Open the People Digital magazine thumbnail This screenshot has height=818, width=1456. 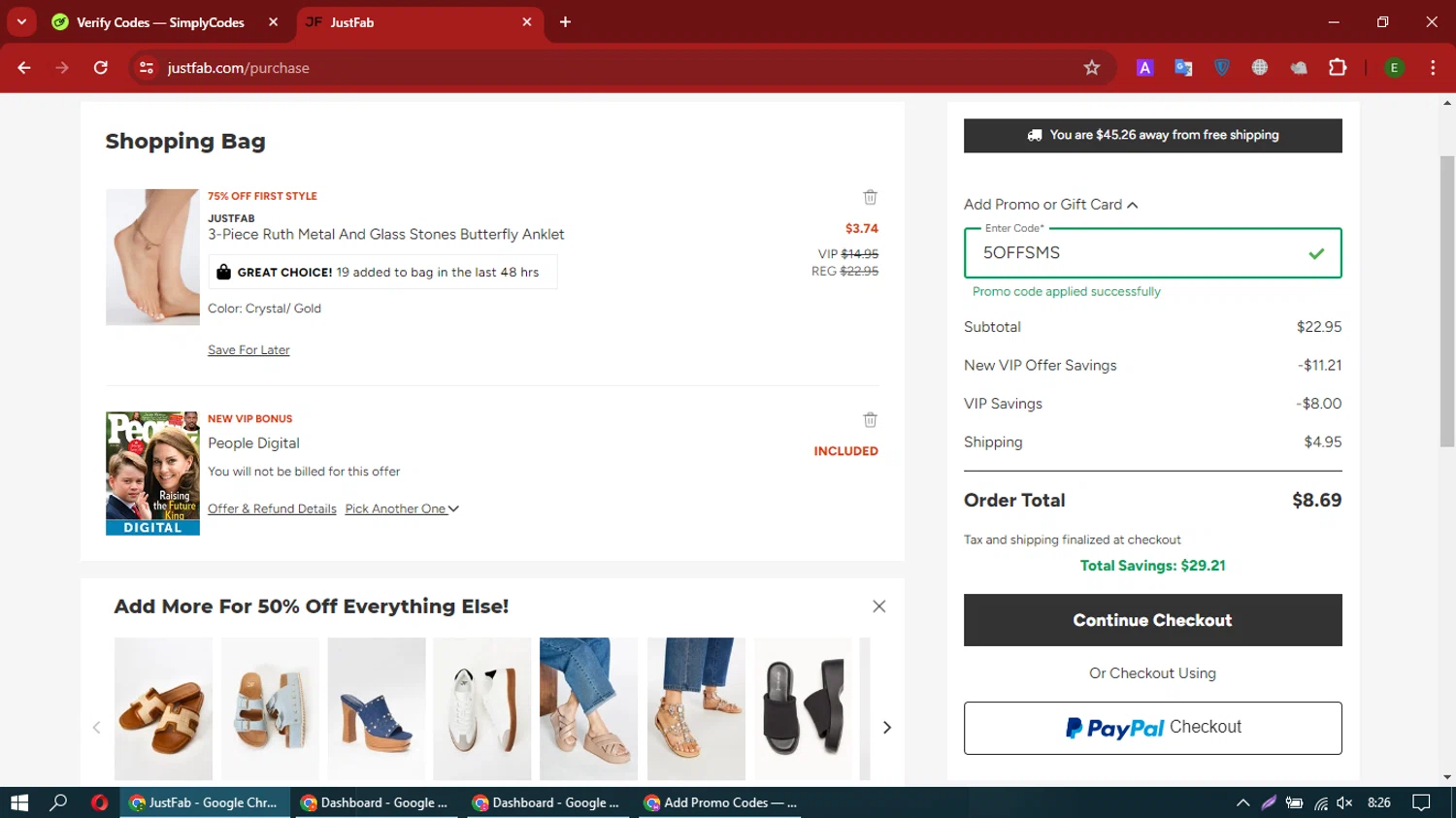coord(152,474)
